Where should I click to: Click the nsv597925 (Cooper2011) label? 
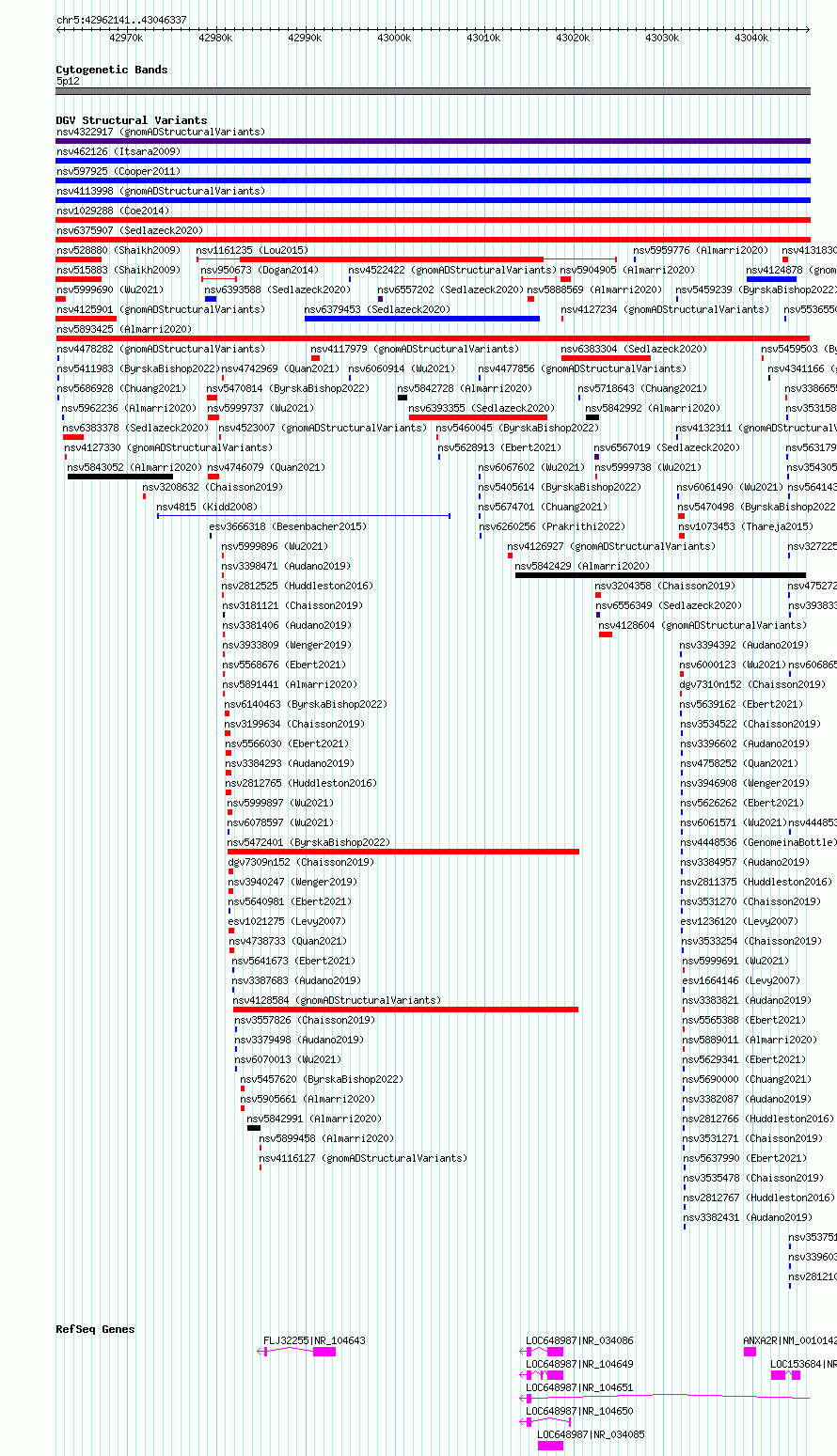coord(118,171)
